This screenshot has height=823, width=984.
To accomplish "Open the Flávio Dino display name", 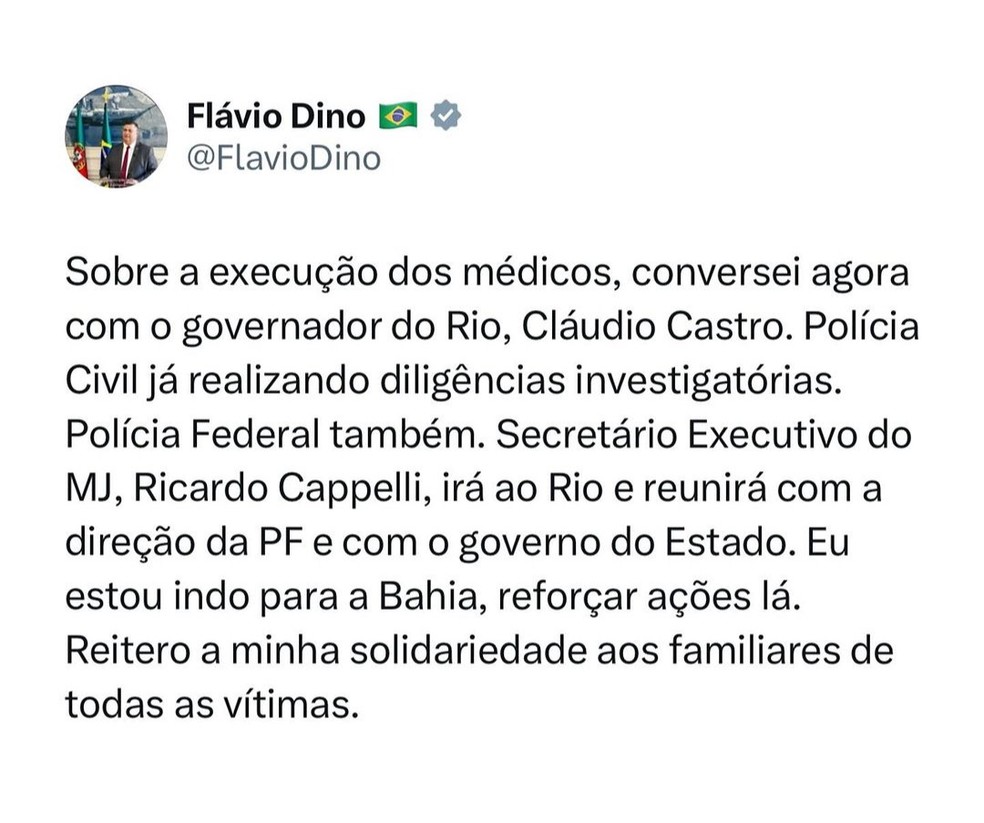I will click(276, 117).
